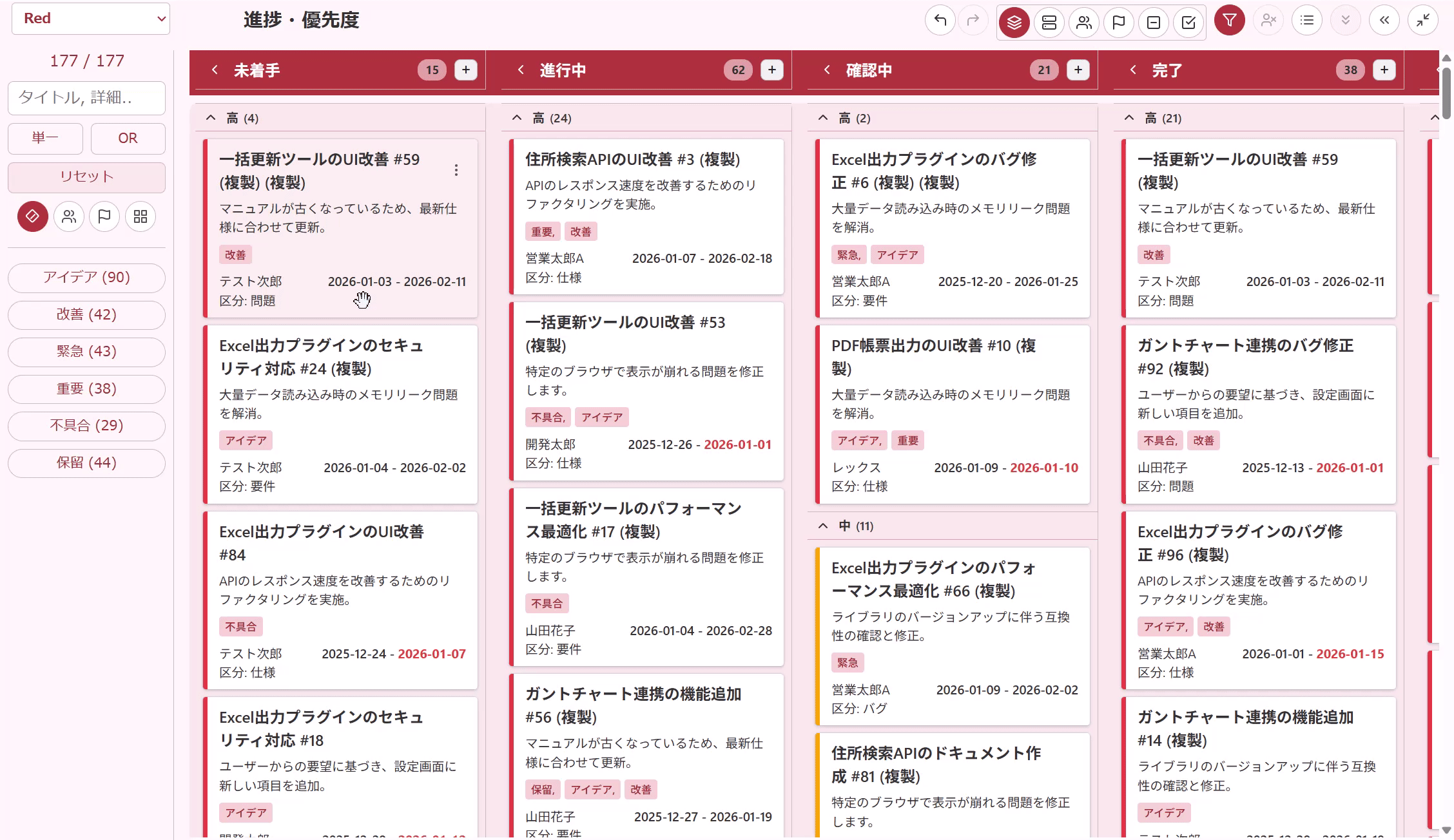Open the Red theme dropdown
1454x840 pixels.
pos(91,19)
